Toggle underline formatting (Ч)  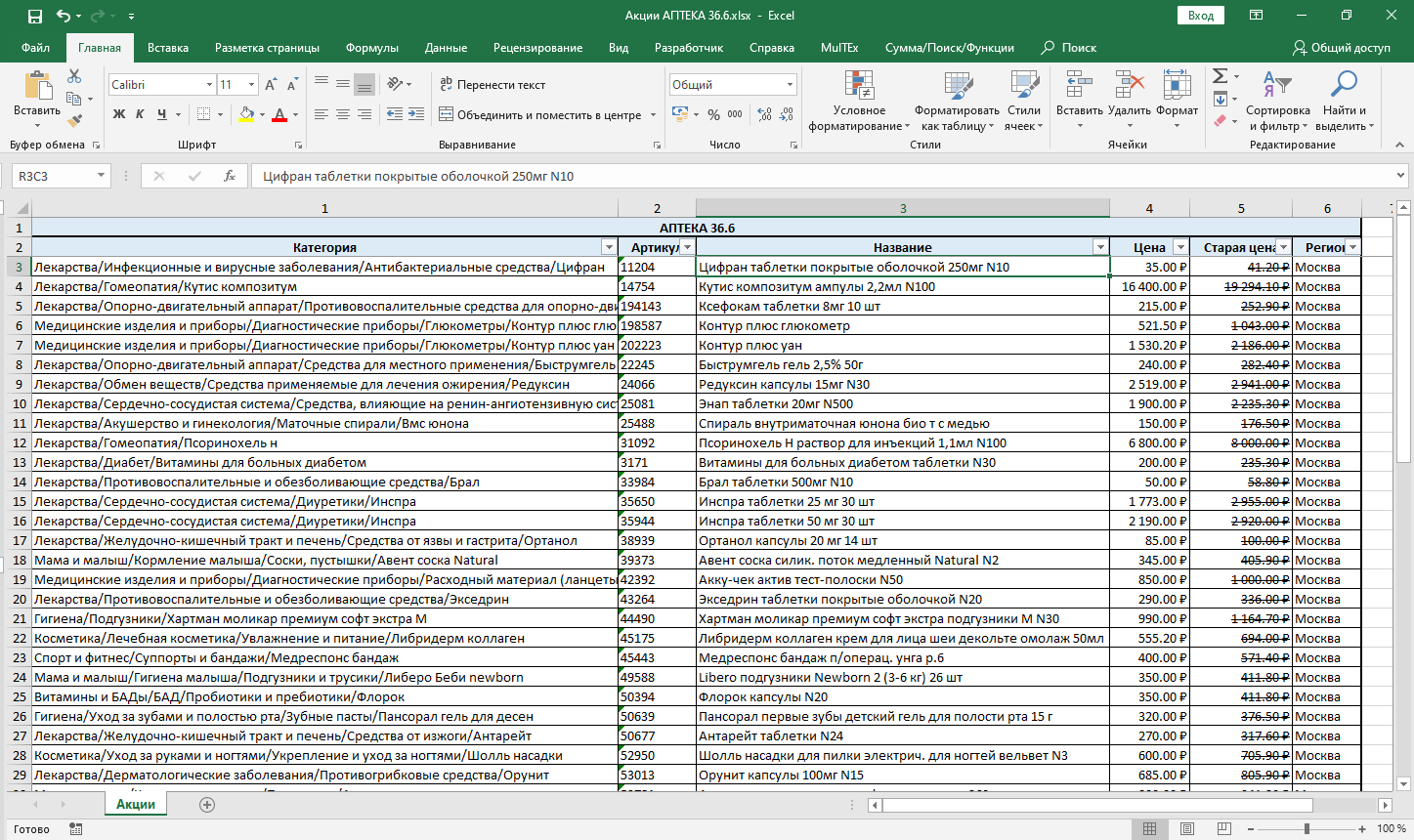pyautogui.click(x=160, y=114)
